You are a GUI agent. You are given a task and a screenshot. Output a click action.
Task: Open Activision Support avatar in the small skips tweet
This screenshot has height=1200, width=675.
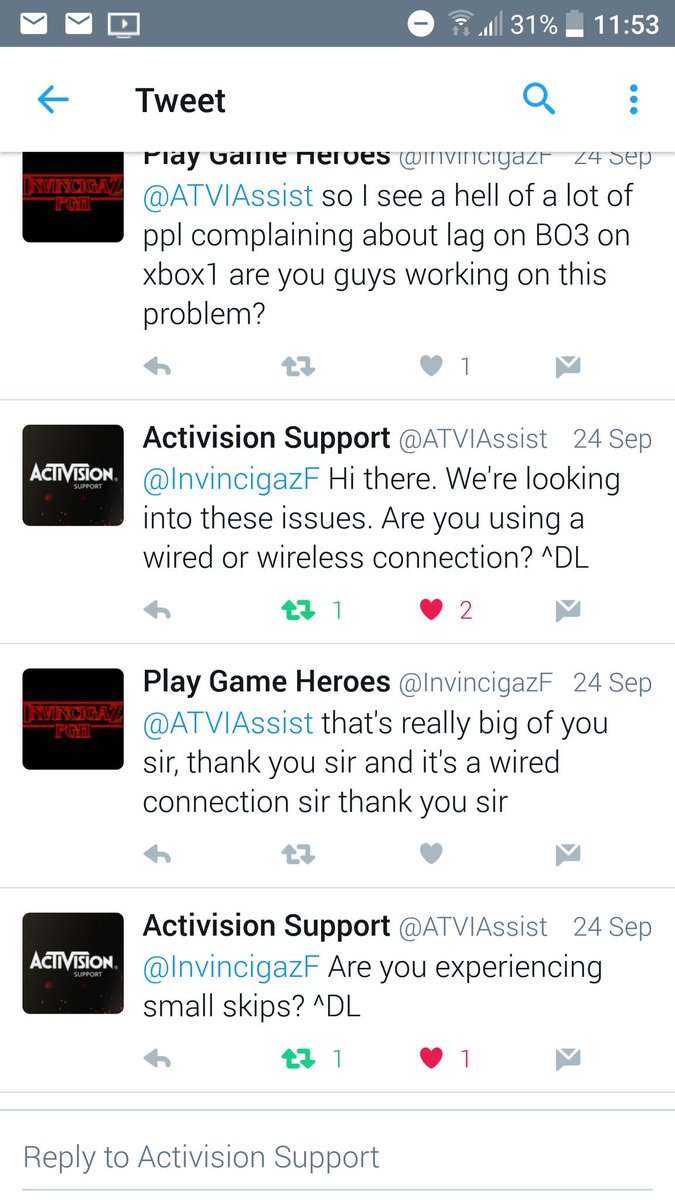click(73, 962)
